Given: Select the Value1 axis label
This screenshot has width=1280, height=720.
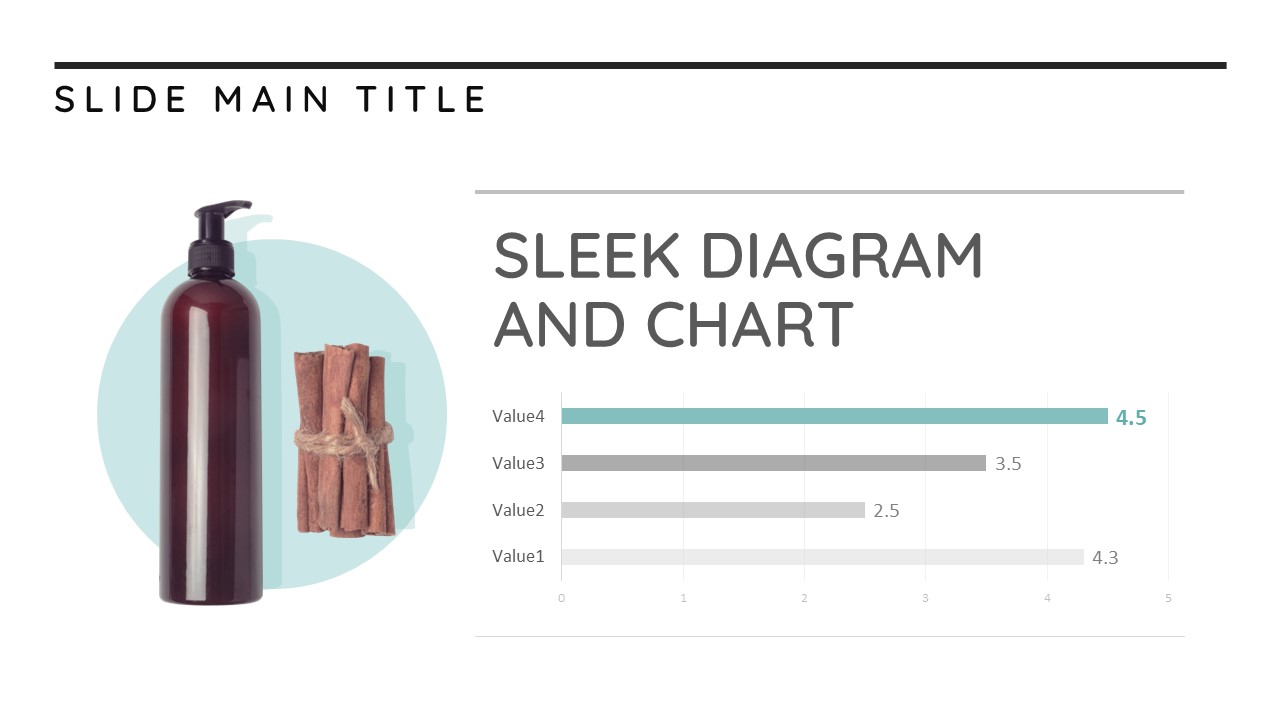Looking at the screenshot, I should [518, 557].
